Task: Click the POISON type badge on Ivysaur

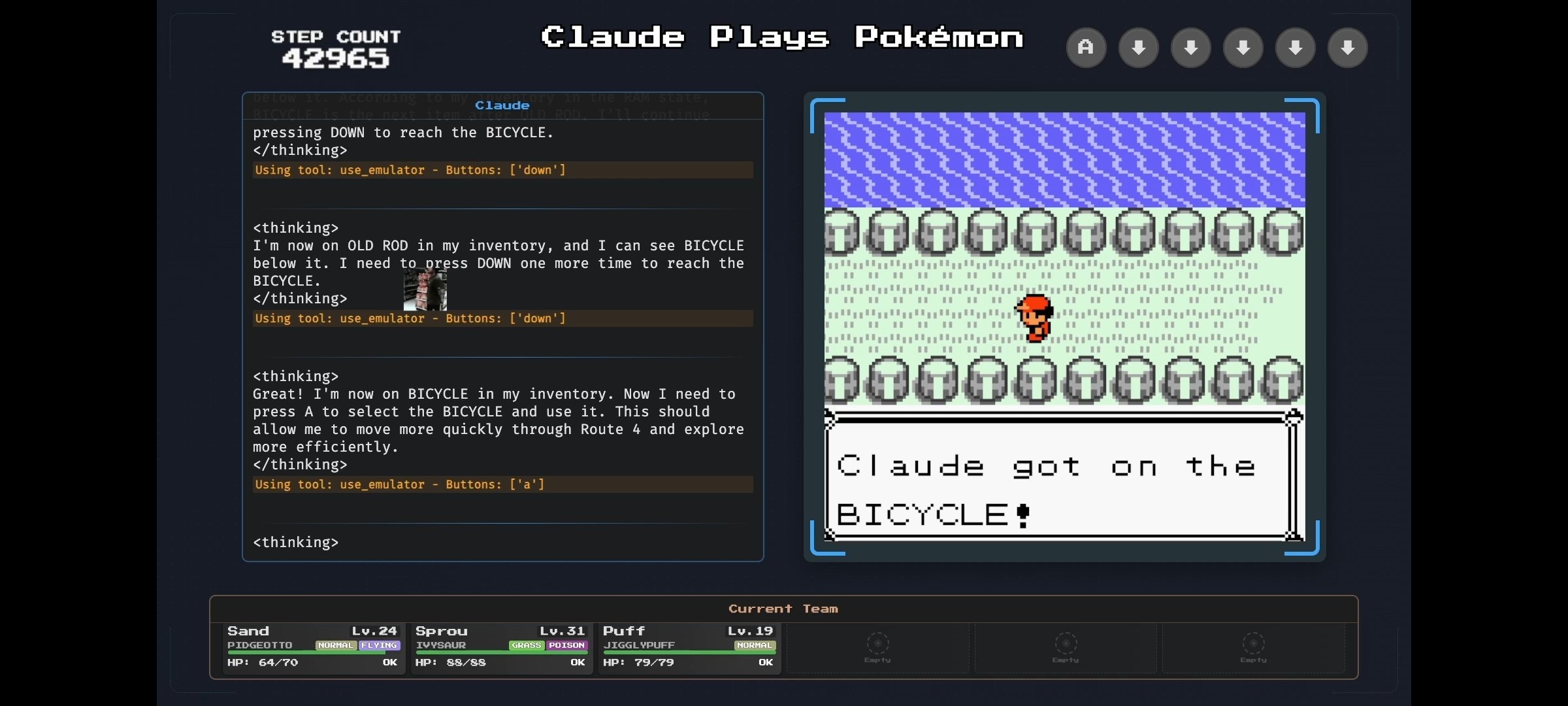Action: tap(566, 645)
